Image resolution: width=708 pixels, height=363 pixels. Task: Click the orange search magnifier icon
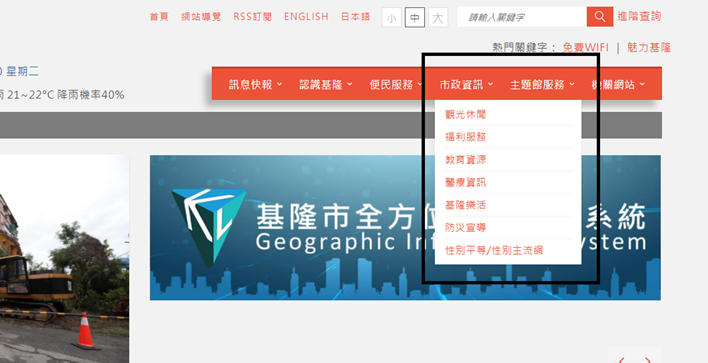coord(600,17)
